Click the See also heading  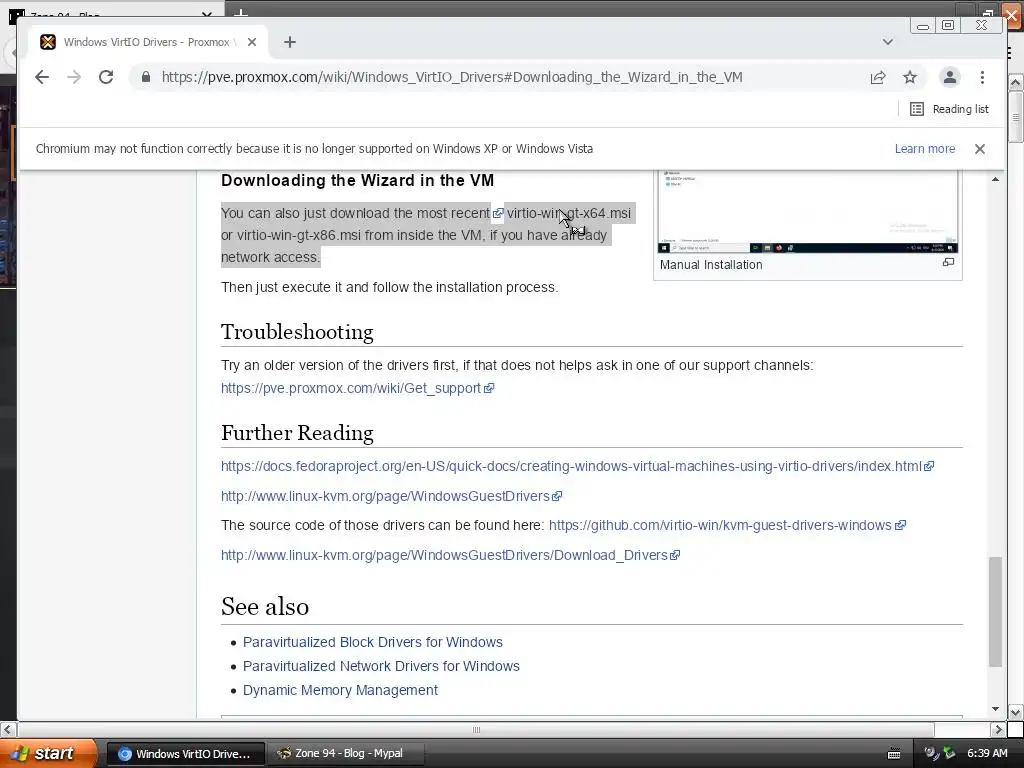pos(265,607)
